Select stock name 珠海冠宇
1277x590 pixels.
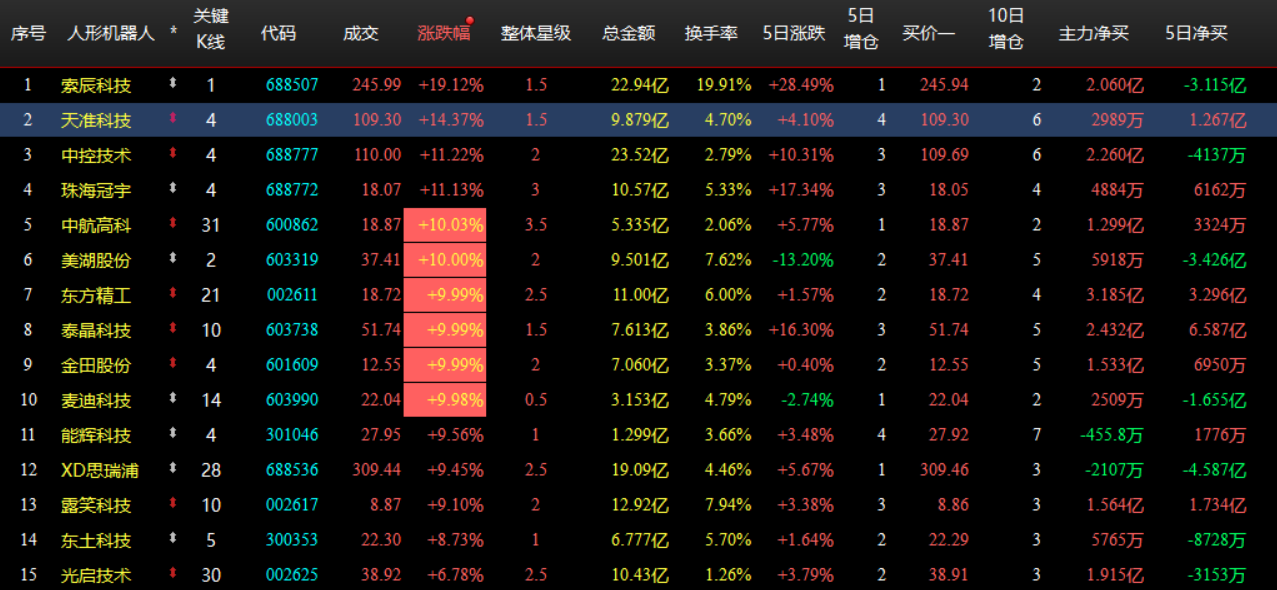[96, 190]
